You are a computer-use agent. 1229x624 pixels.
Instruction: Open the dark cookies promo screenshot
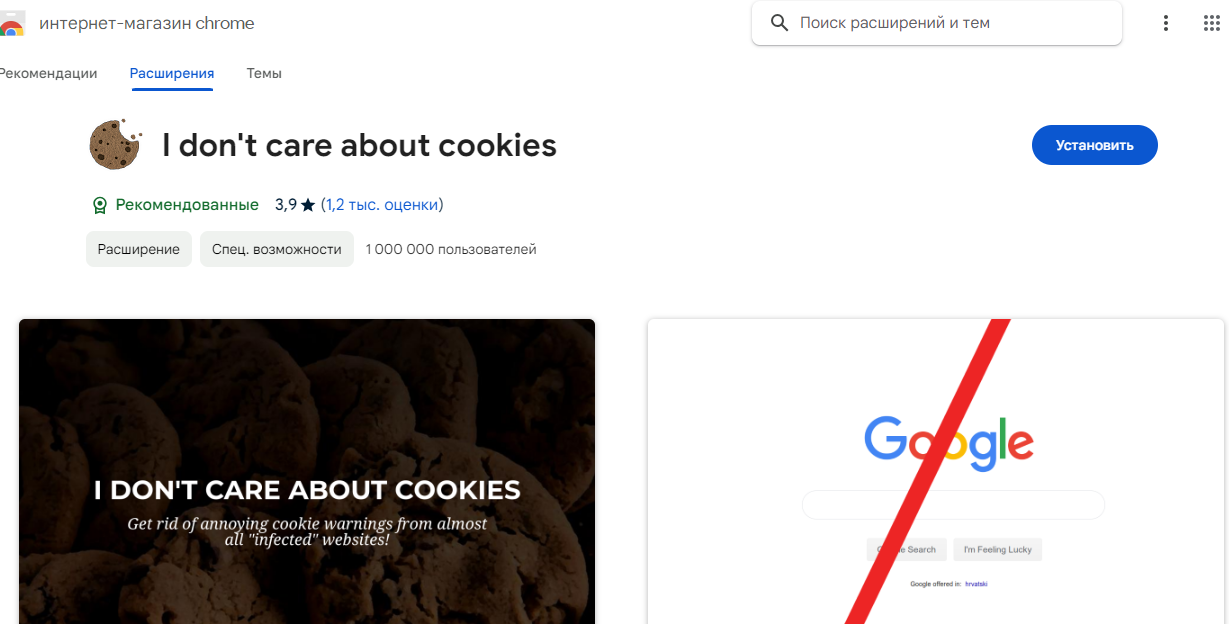click(307, 471)
